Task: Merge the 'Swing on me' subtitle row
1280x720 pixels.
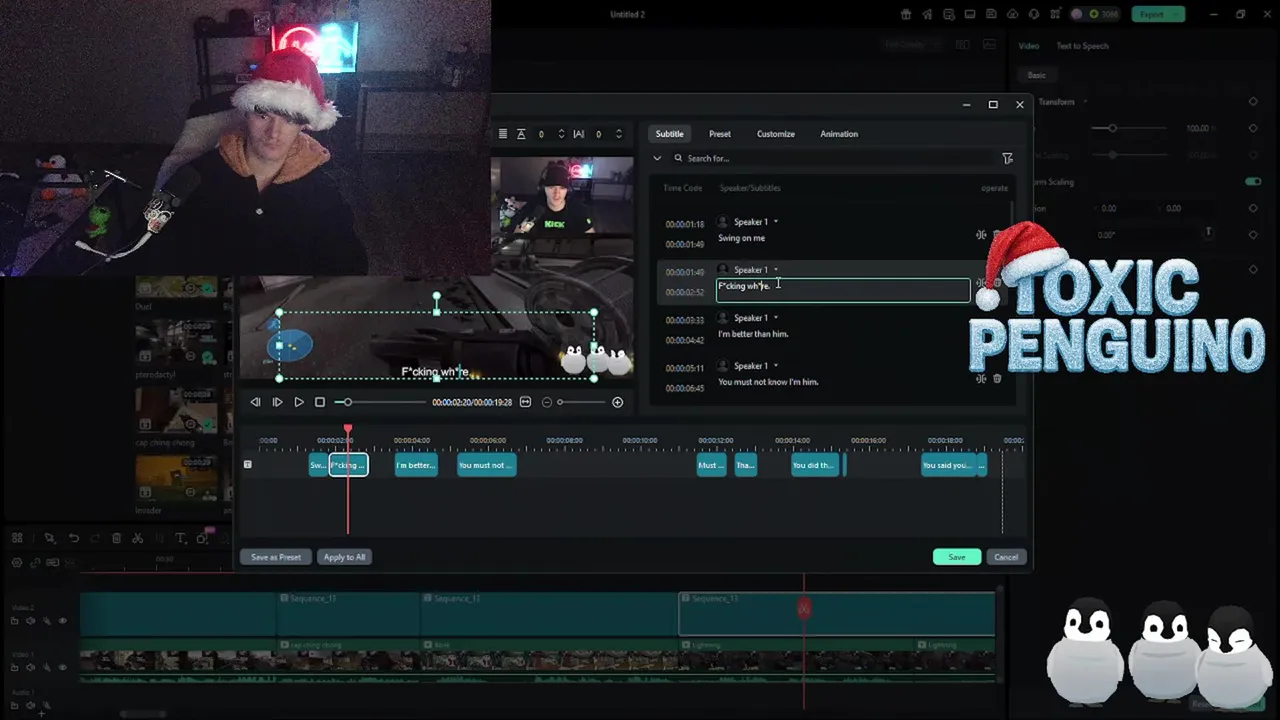Action: pyautogui.click(x=981, y=235)
